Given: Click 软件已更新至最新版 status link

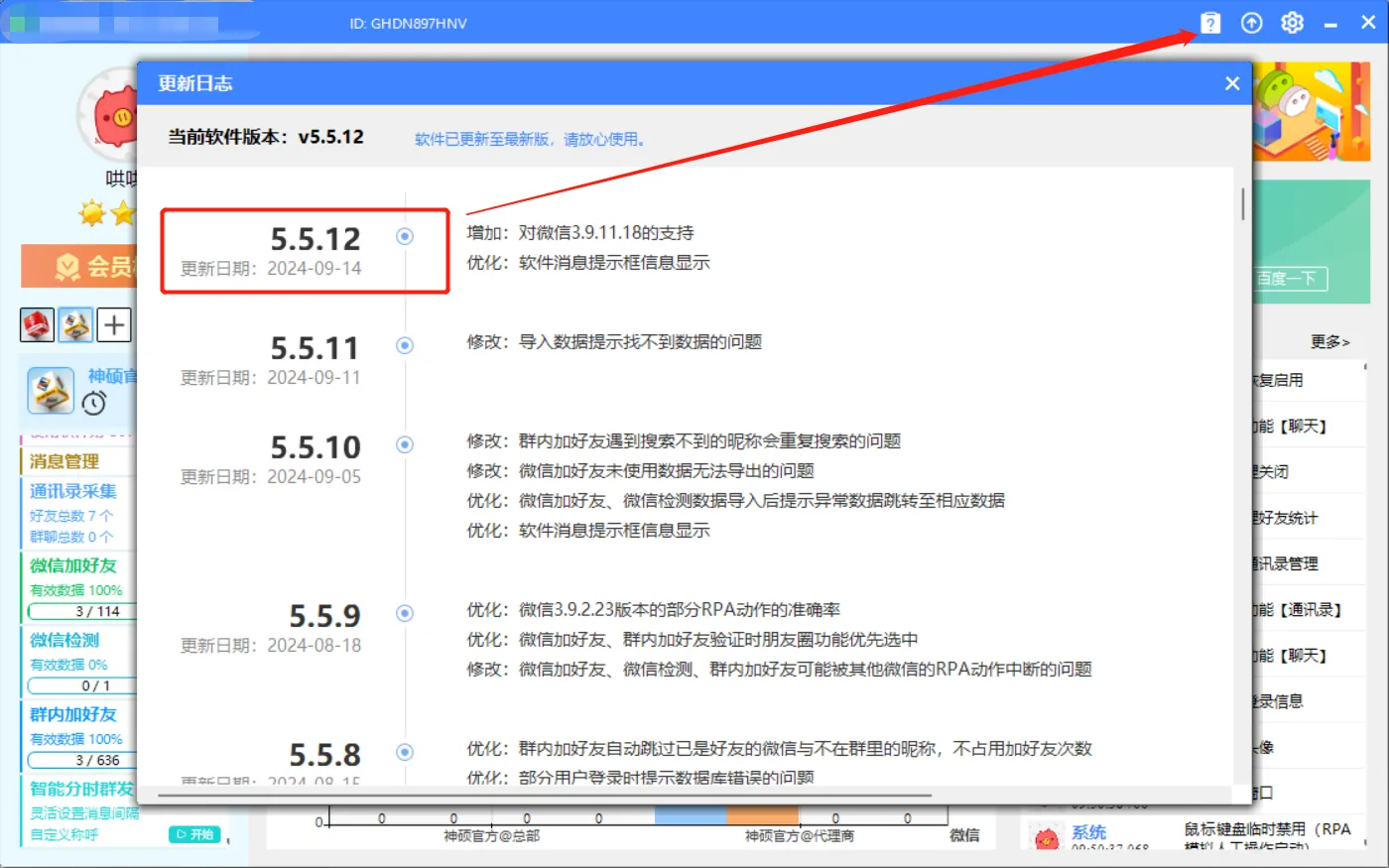Looking at the screenshot, I should 532,140.
